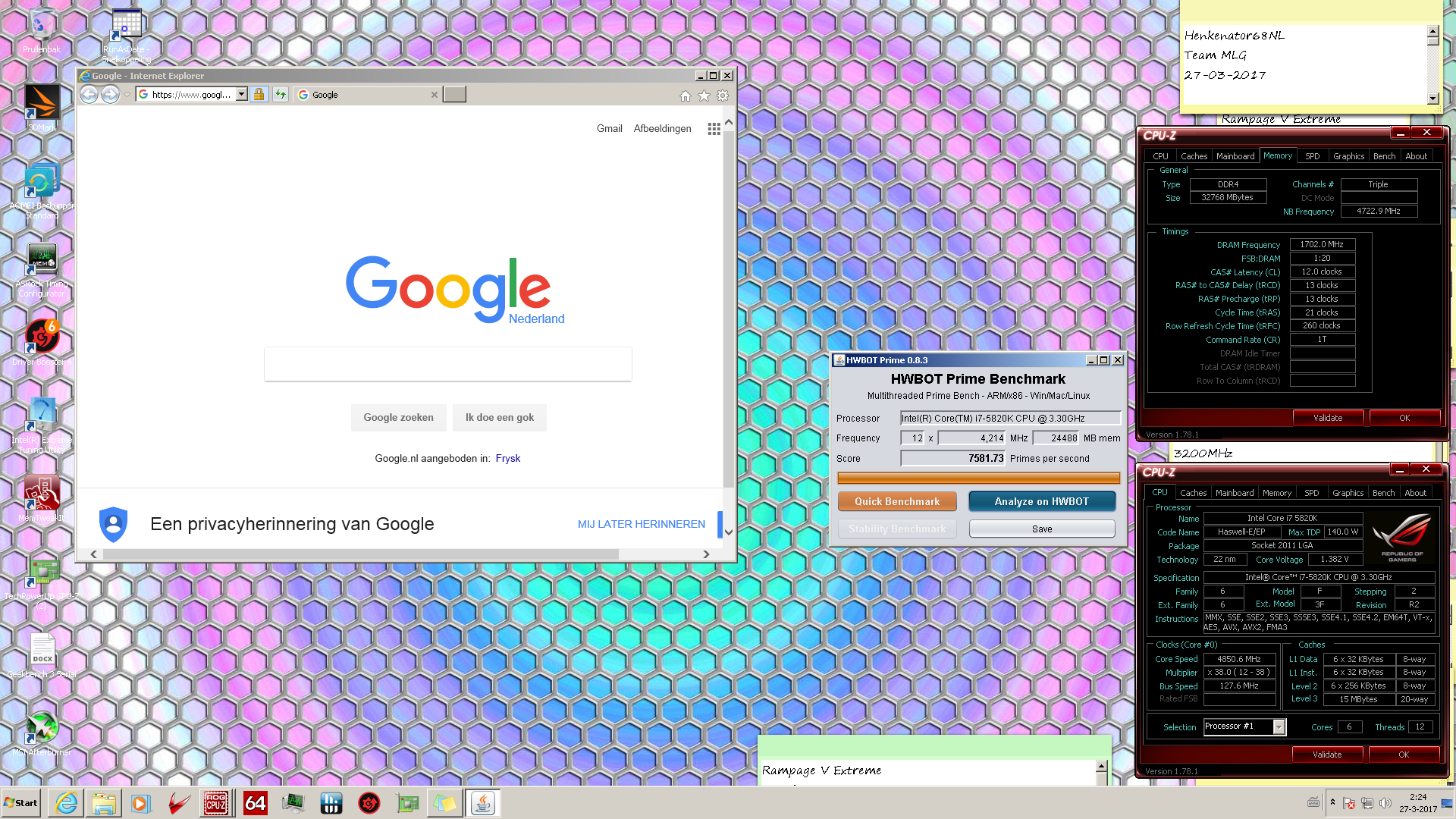Open the IE Home page icon
1456x819 pixels.
[686, 96]
